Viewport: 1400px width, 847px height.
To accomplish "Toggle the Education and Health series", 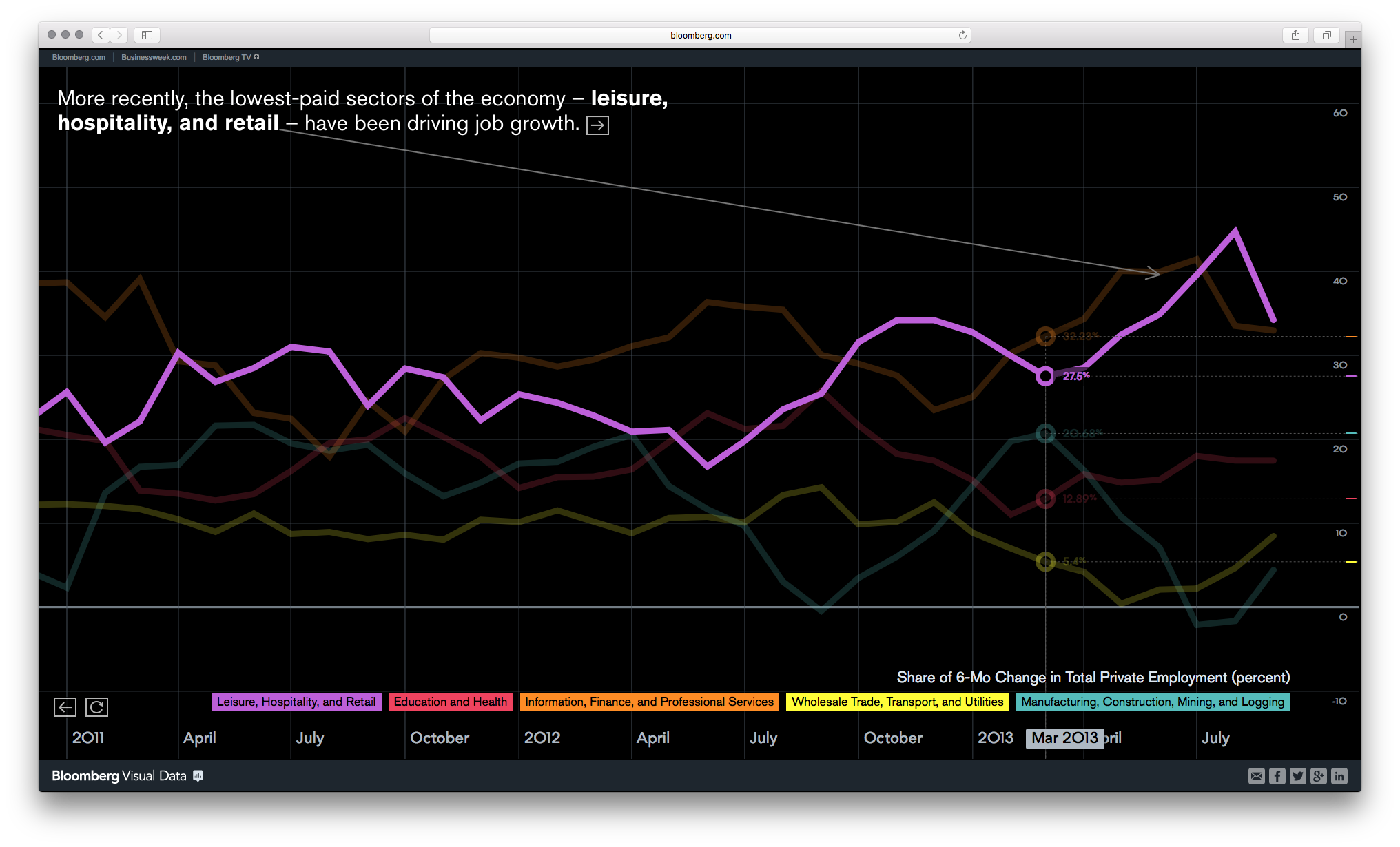I will [x=451, y=702].
